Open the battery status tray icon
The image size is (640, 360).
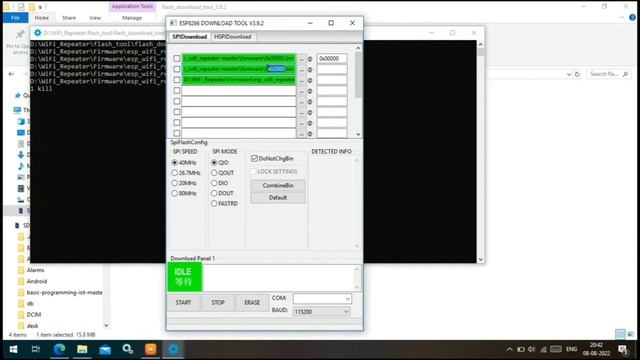point(521,349)
